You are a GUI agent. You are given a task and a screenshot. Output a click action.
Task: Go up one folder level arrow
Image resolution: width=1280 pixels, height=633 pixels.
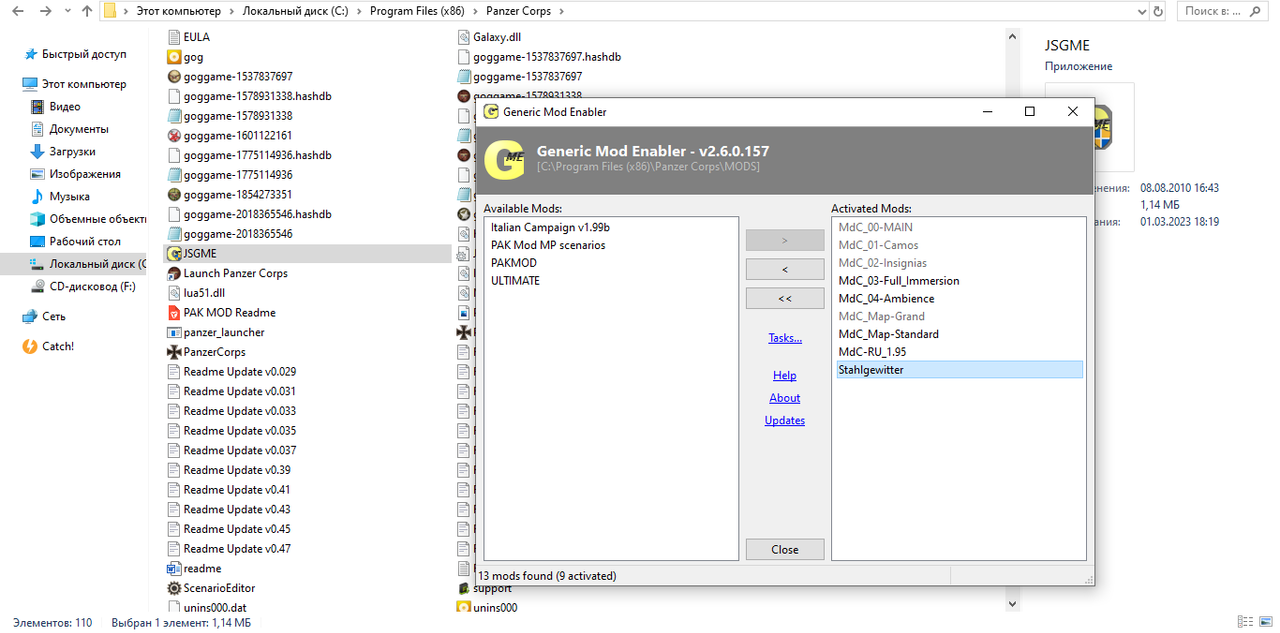(87, 12)
